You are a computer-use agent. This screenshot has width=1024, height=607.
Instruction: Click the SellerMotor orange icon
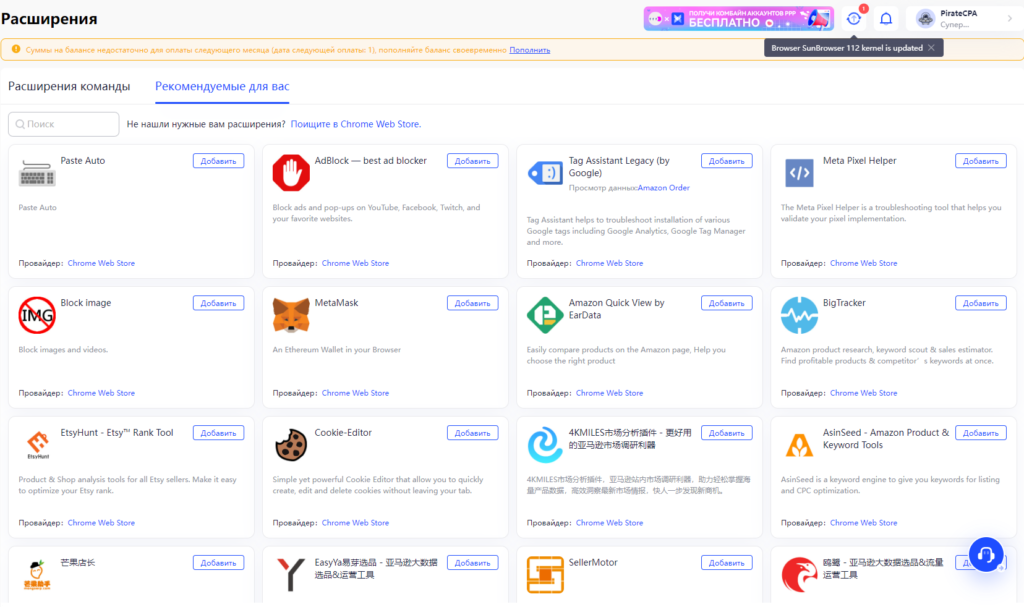545,574
